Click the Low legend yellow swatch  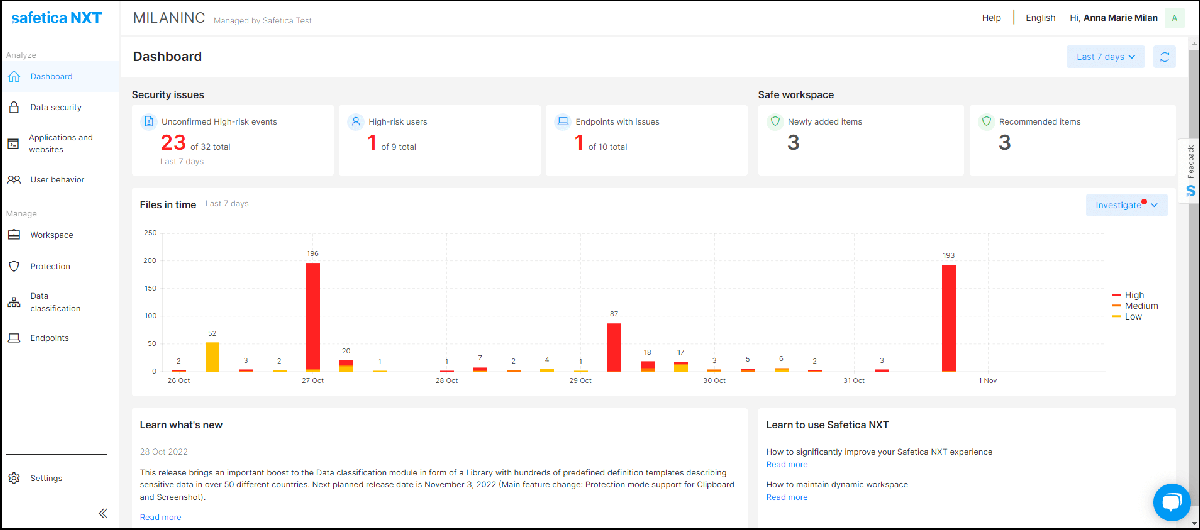pos(1117,316)
